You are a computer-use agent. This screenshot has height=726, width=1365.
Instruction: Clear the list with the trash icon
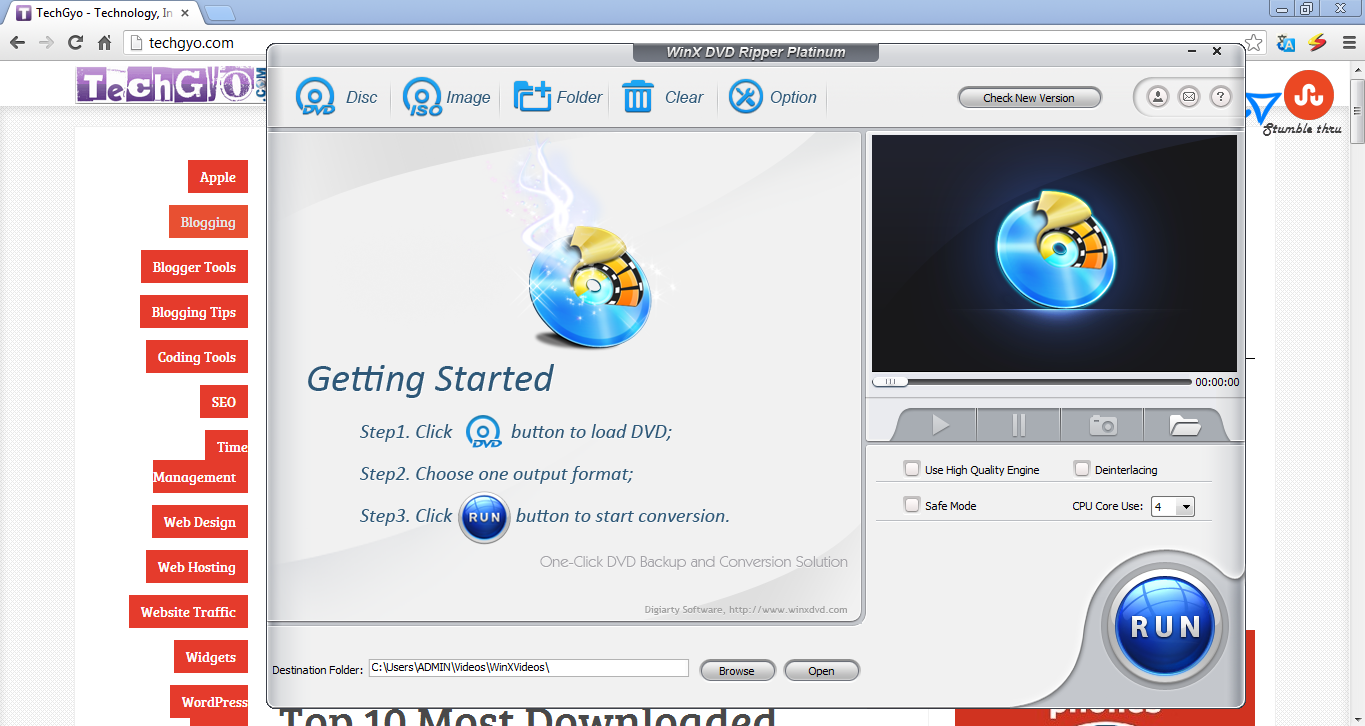[663, 97]
